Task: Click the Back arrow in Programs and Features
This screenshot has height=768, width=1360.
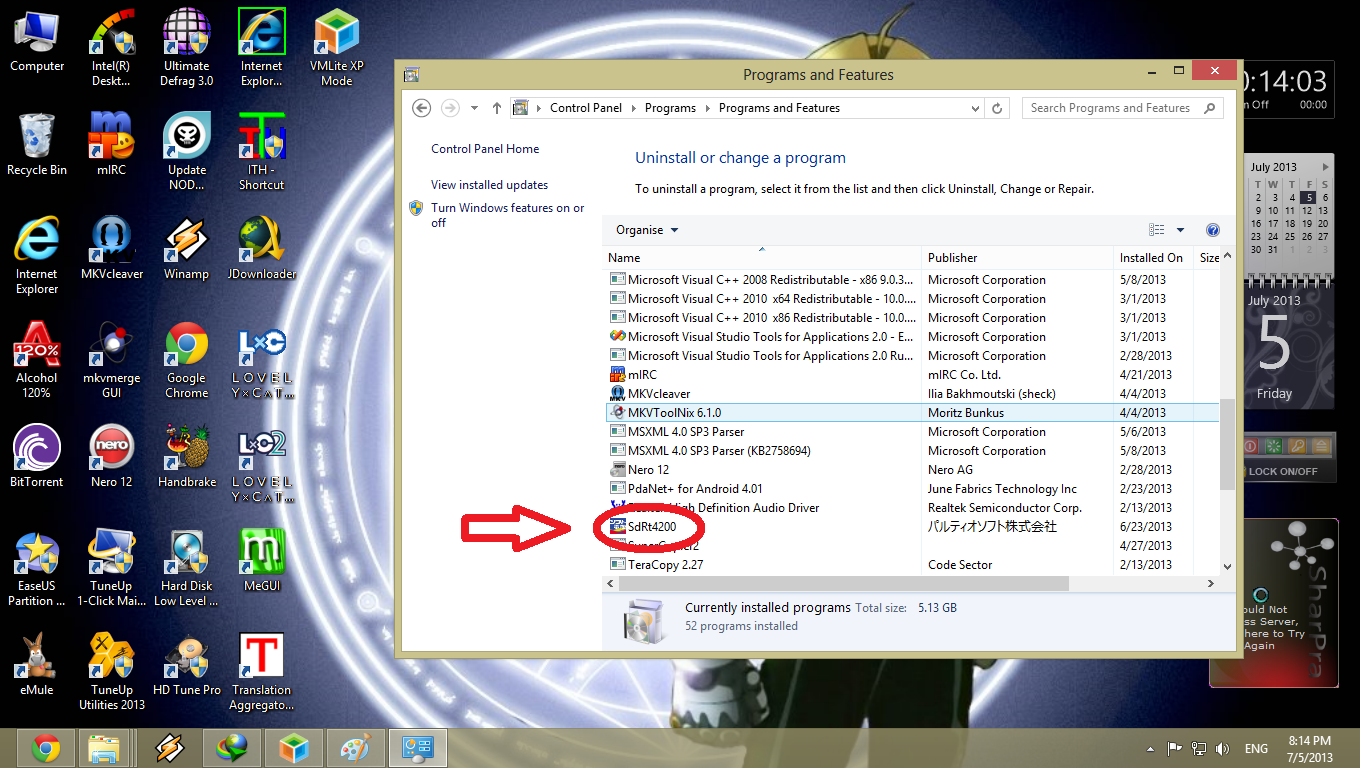Action: (x=421, y=108)
